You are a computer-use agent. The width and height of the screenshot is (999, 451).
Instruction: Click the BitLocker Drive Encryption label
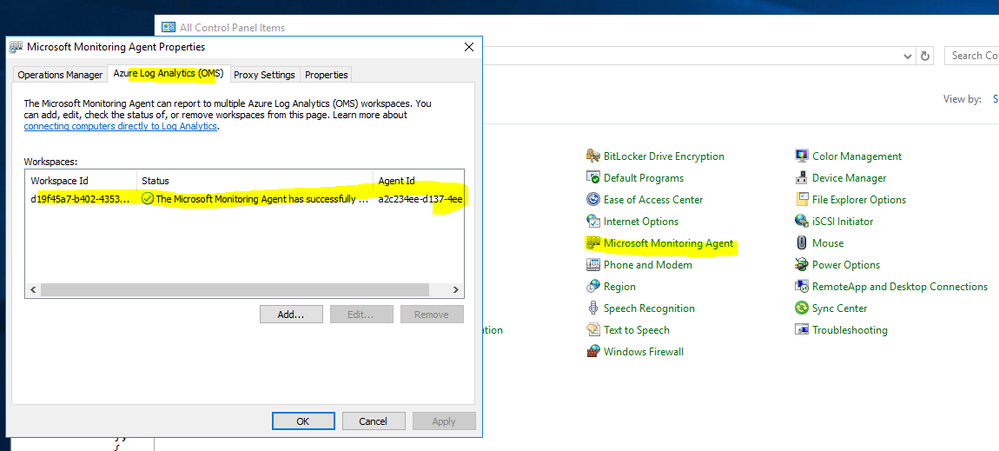tap(664, 156)
